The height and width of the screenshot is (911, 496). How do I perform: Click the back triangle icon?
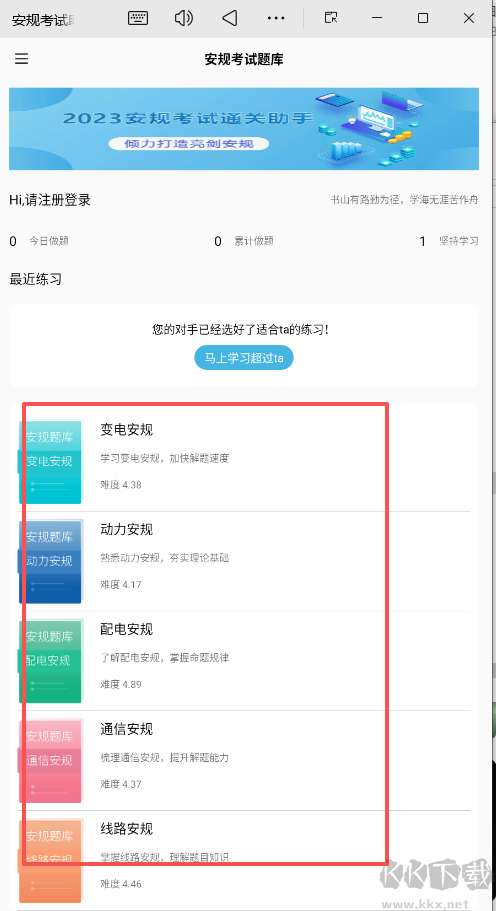pyautogui.click(x=229, y=18)
